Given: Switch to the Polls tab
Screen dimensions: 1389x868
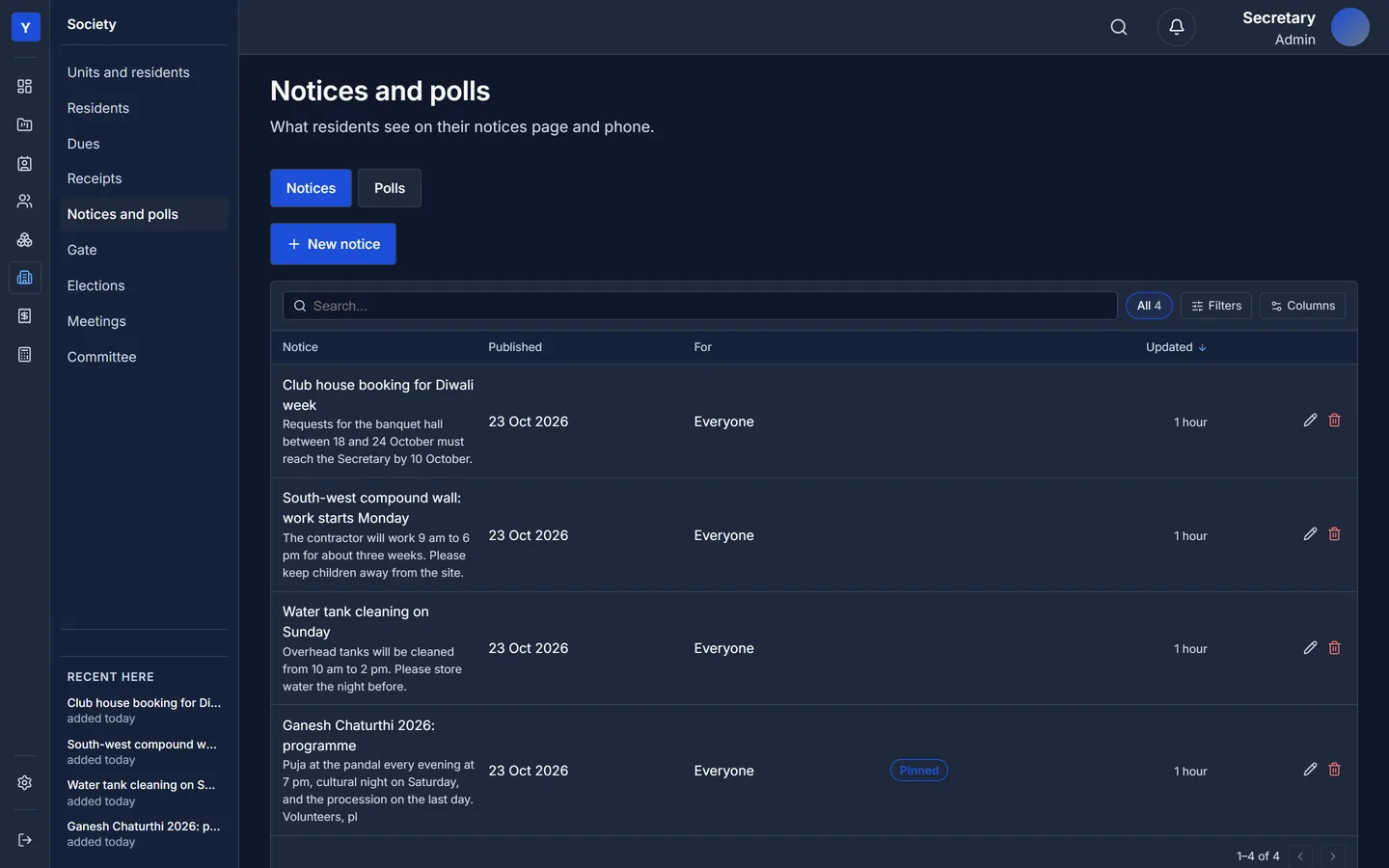Looking at the screenshot, I should pyautogui.click(x=390, y=188).
